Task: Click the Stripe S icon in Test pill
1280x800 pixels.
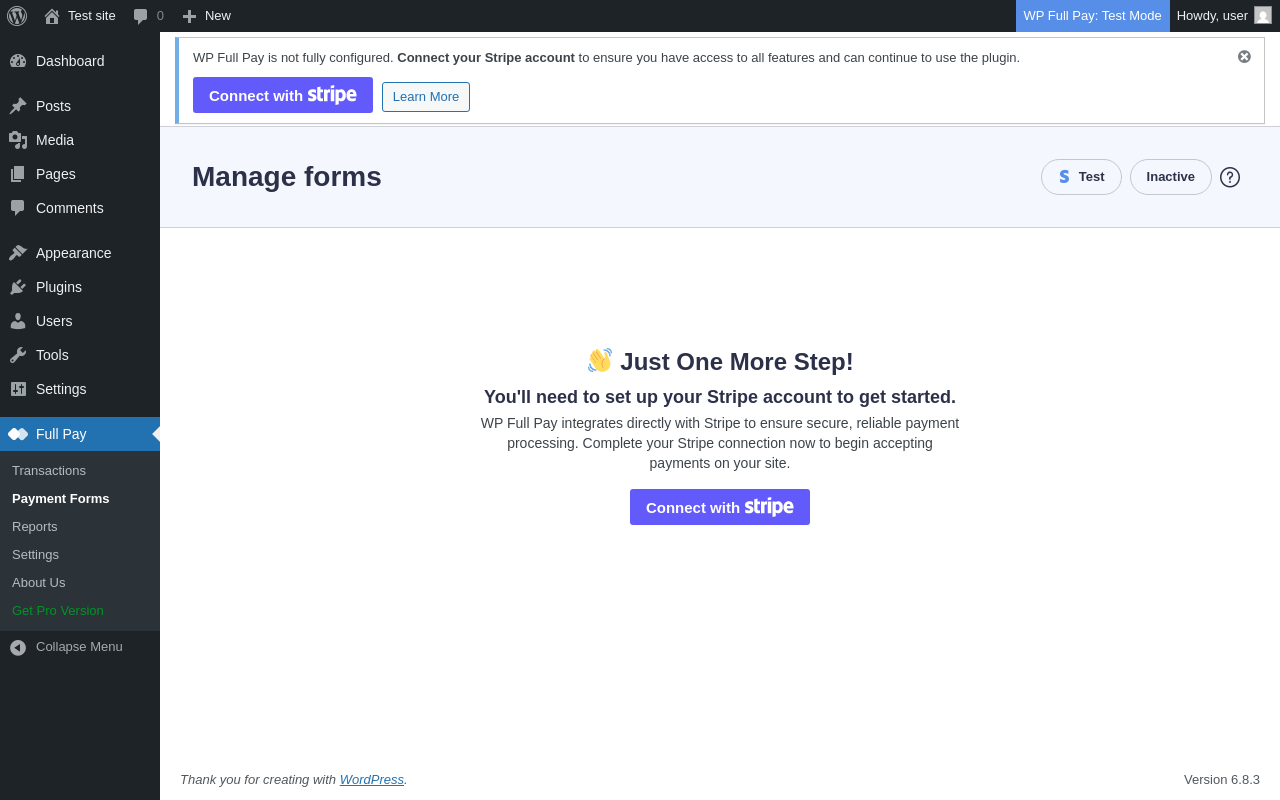Action: [x=1064, y=177]
